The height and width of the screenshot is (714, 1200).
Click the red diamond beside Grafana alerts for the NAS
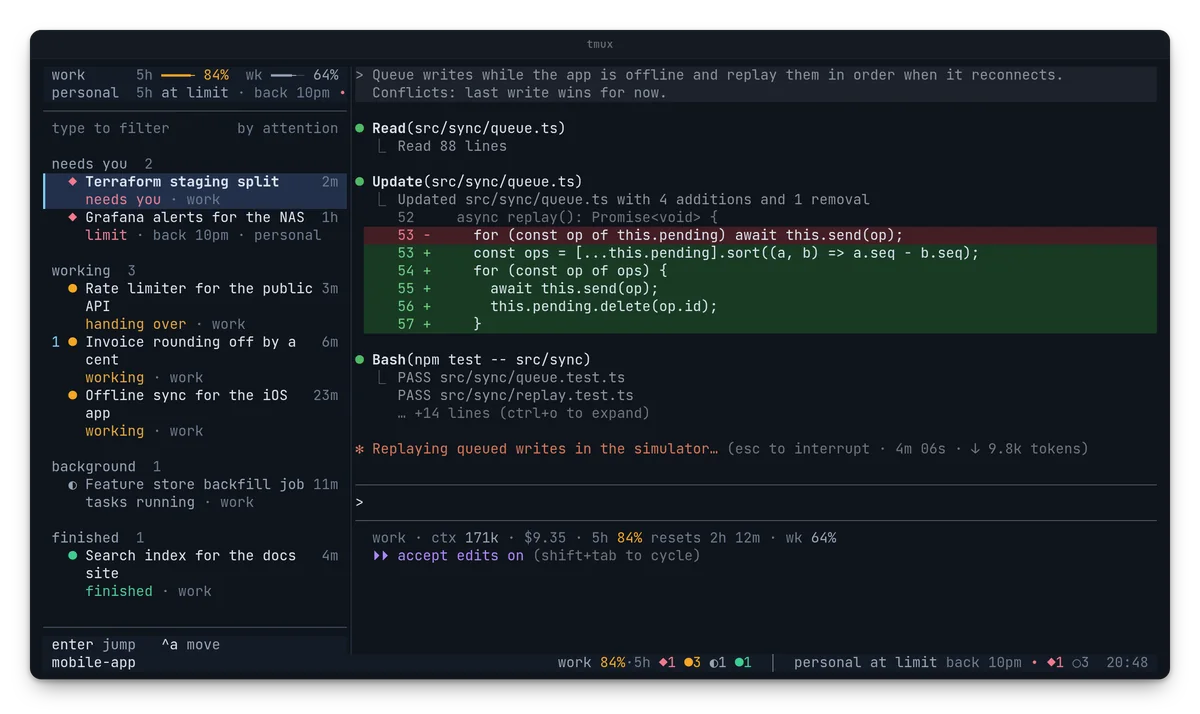(73, 218)
